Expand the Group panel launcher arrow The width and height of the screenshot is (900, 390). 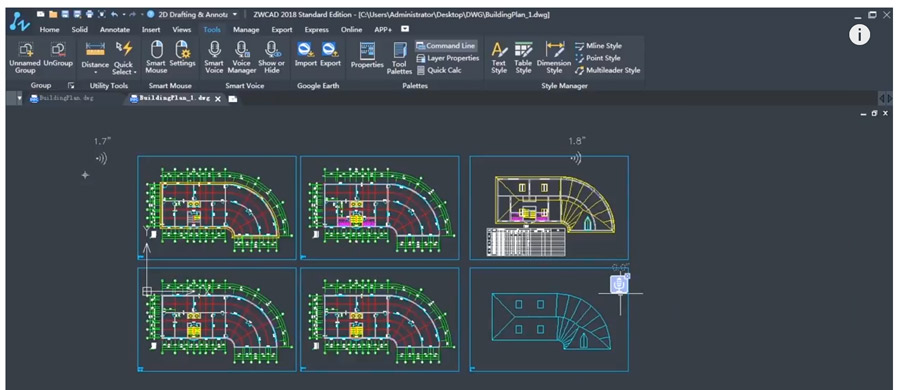coord(71,86)
